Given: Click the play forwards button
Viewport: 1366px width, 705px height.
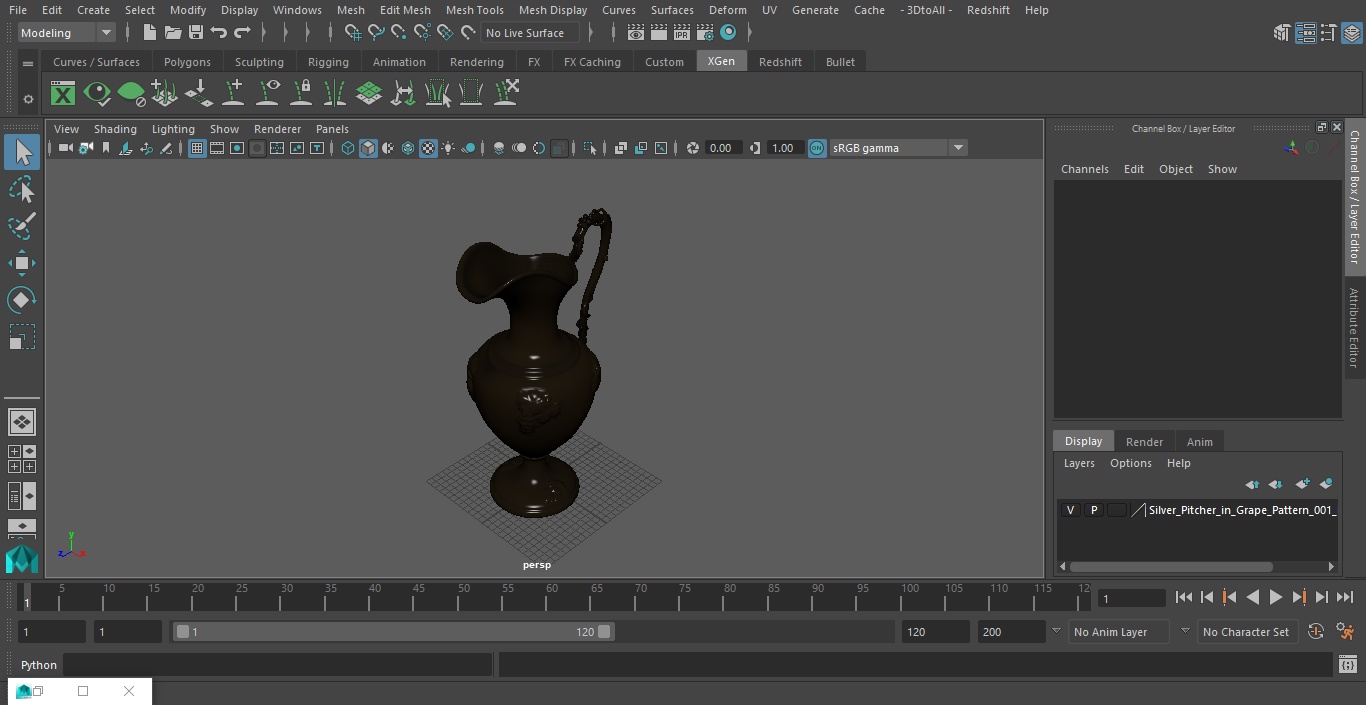Looking at the screenshot, I should click(1275, 597).
